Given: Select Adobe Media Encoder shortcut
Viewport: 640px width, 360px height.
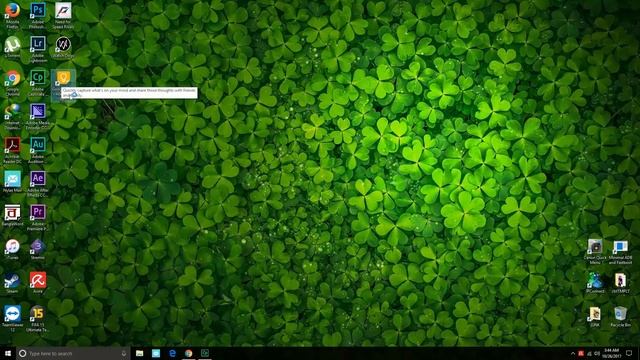Looking at the screenshot, I should (x=38, y=116).
